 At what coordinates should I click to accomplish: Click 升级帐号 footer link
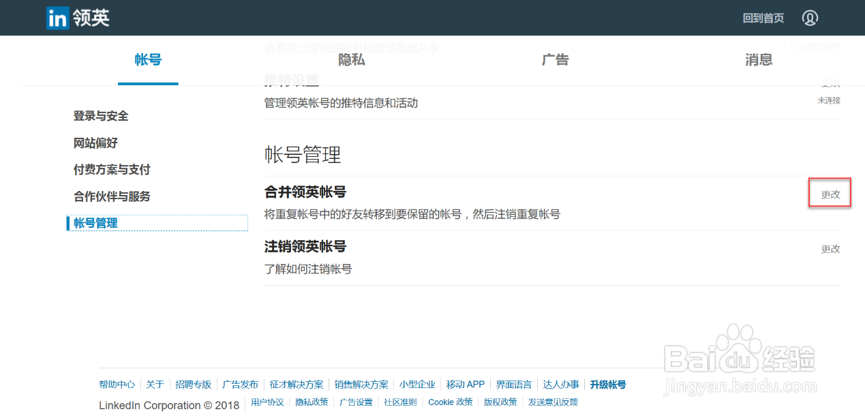tap(608, 385)
